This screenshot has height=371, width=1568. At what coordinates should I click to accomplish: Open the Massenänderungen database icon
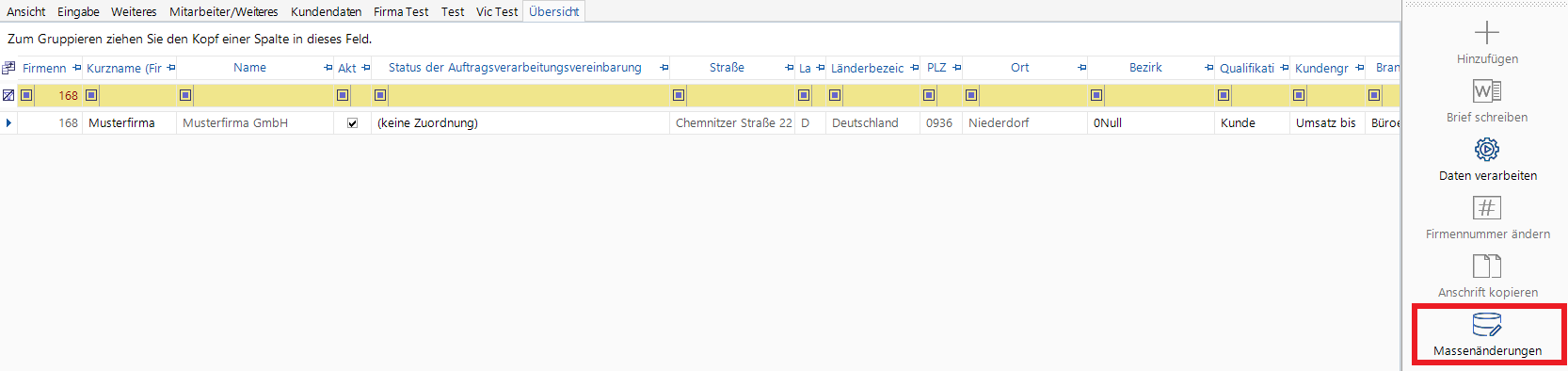[x=1487, y=325]
